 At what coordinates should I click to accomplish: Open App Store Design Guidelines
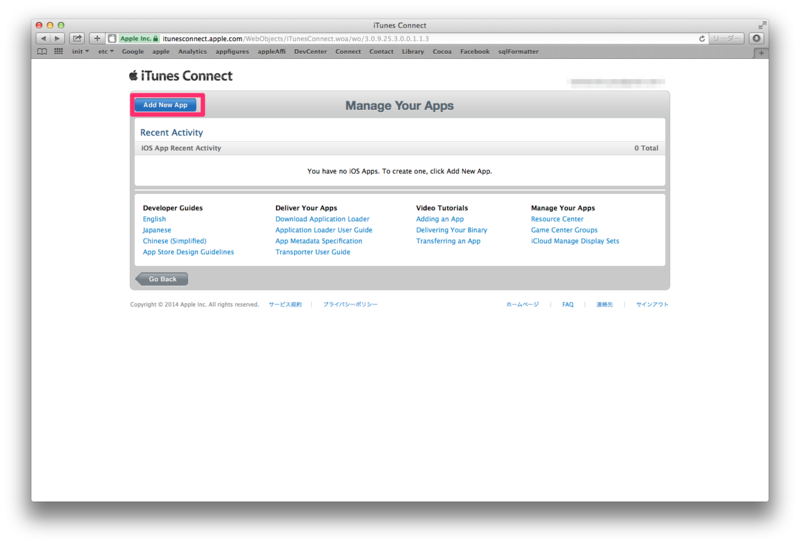point(188,252)
